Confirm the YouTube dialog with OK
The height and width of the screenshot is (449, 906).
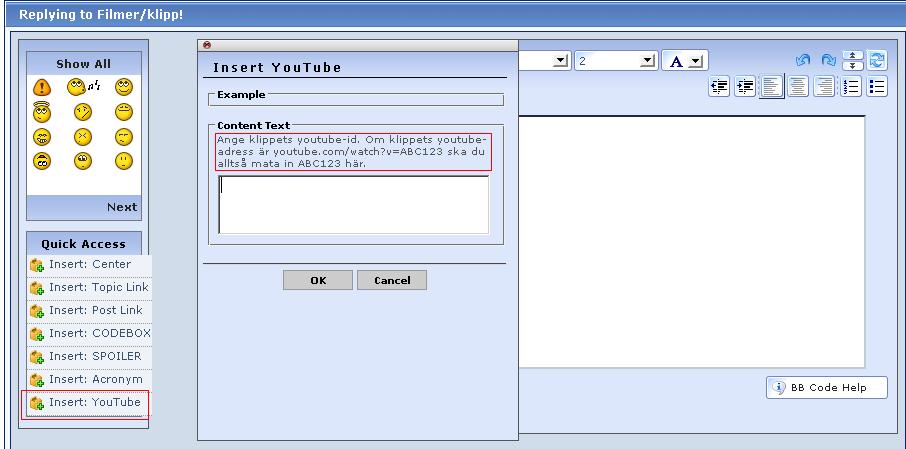[318, 280]
